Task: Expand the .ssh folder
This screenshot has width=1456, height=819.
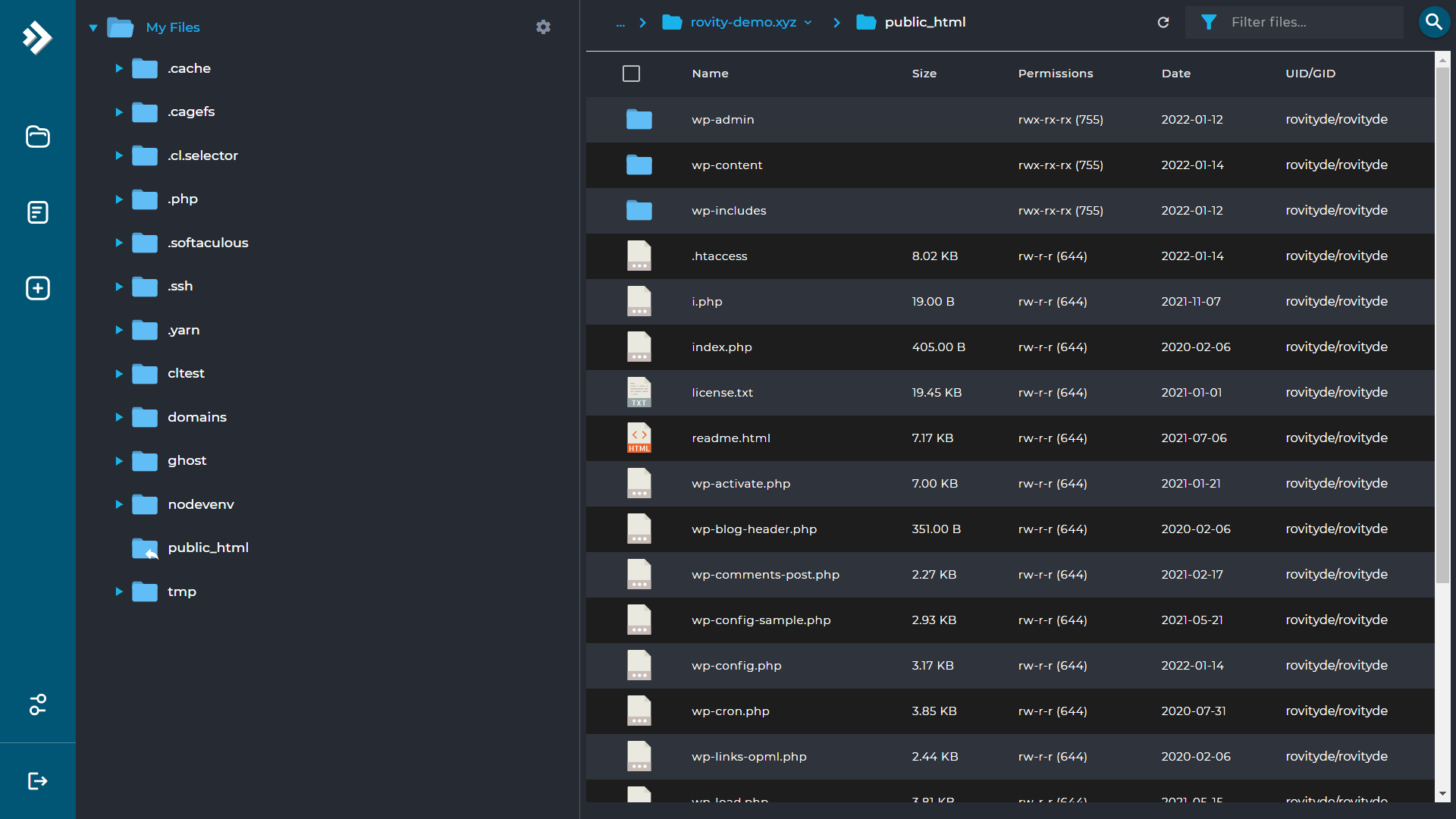Action: point(119,287)
